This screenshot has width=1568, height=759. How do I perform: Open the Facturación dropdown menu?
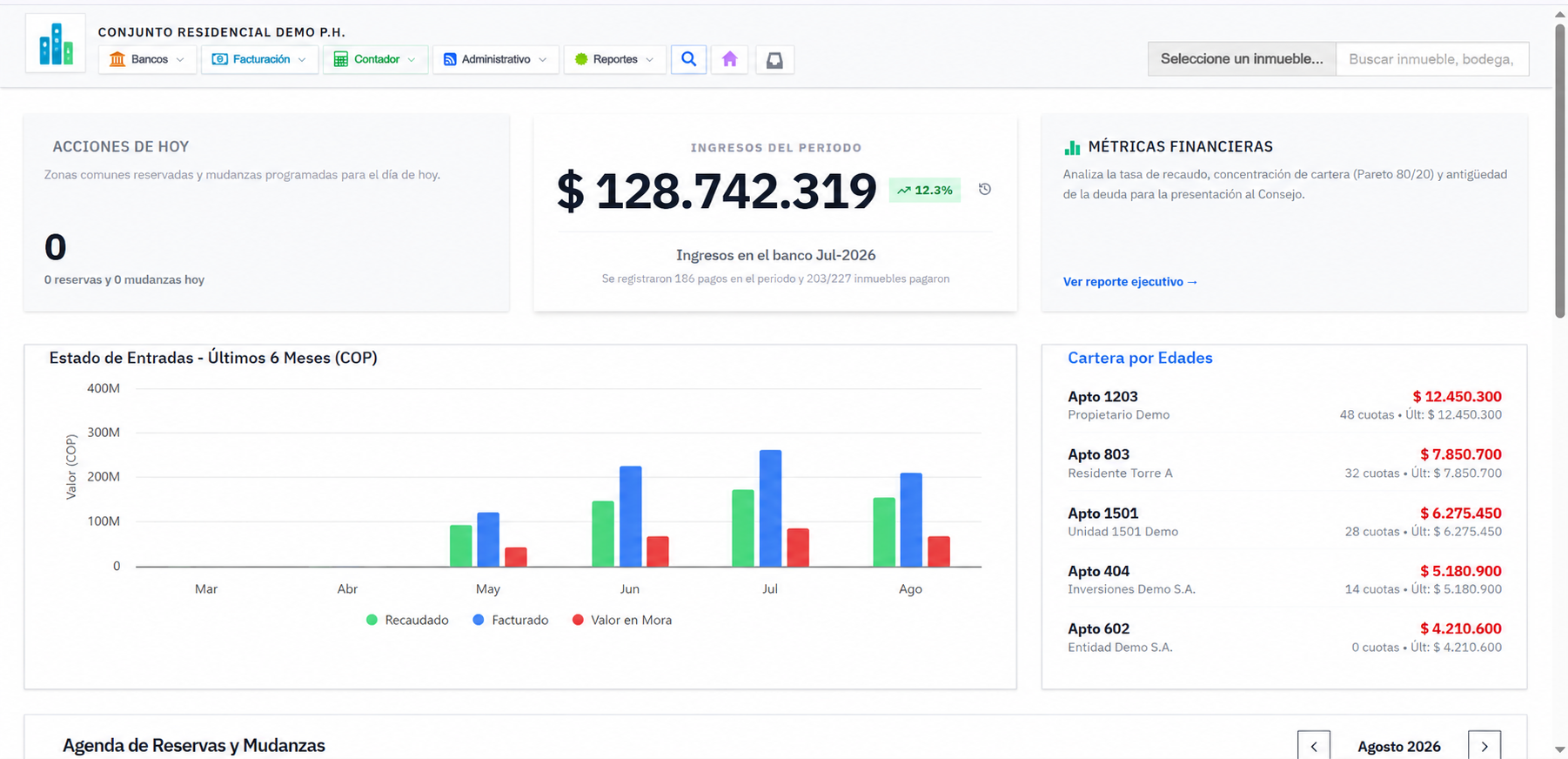point(259,59)
